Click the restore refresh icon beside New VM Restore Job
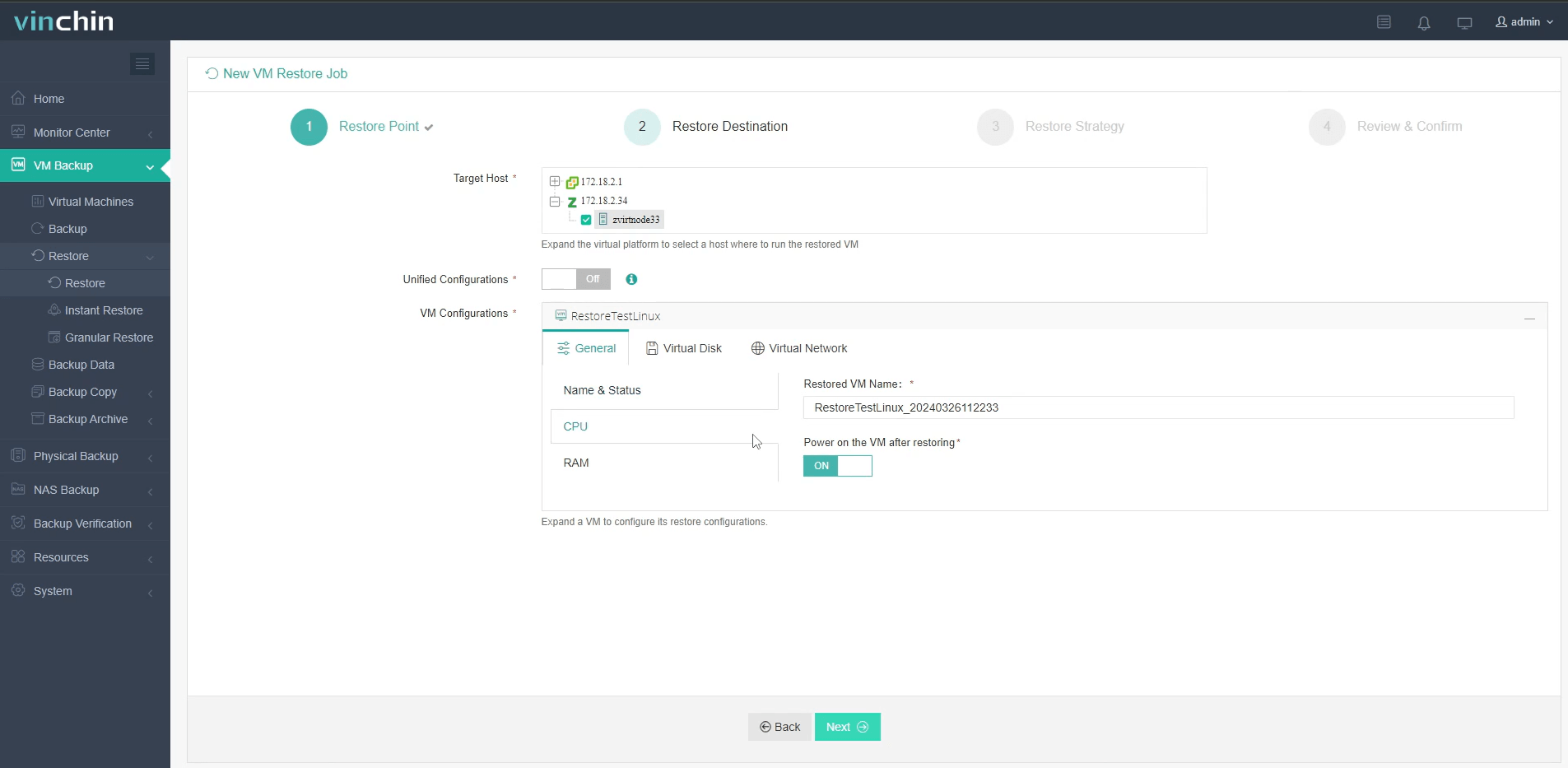Screen dimensions: 1568x768 point(212,73)
